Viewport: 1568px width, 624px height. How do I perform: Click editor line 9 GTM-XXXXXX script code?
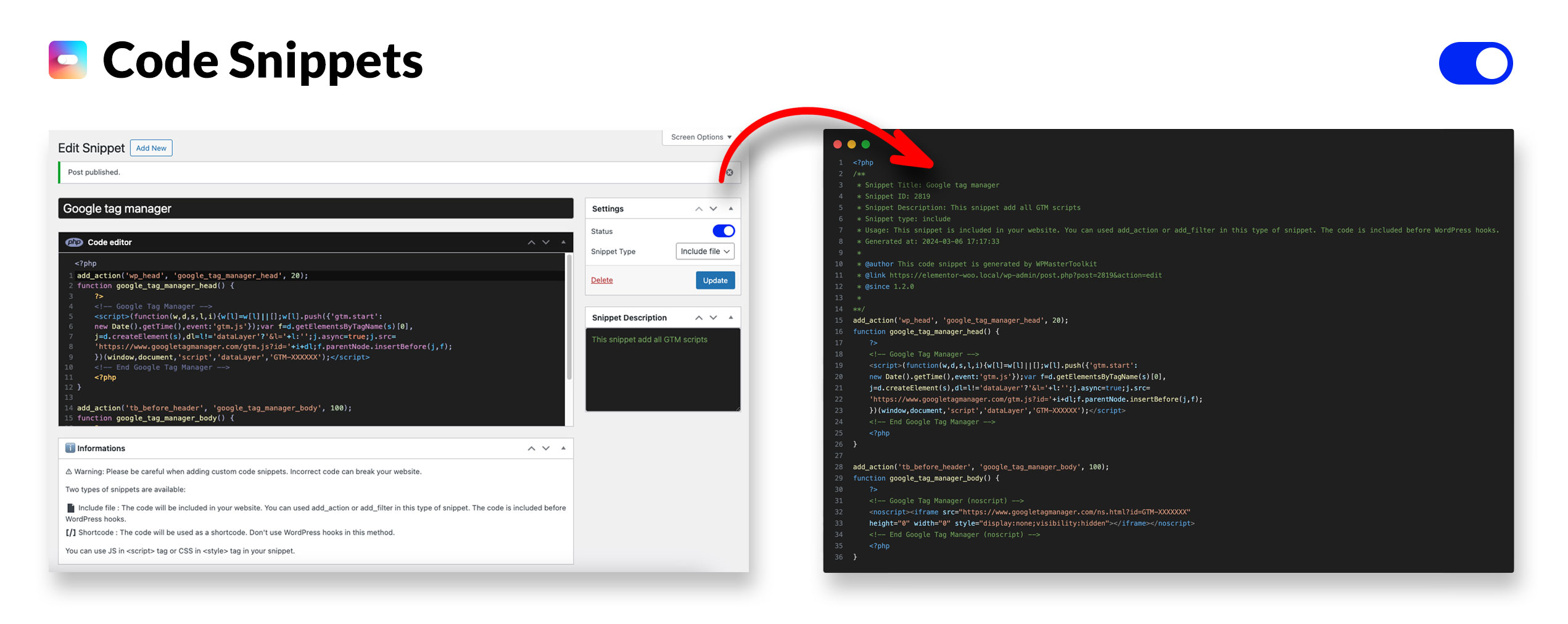232,357
